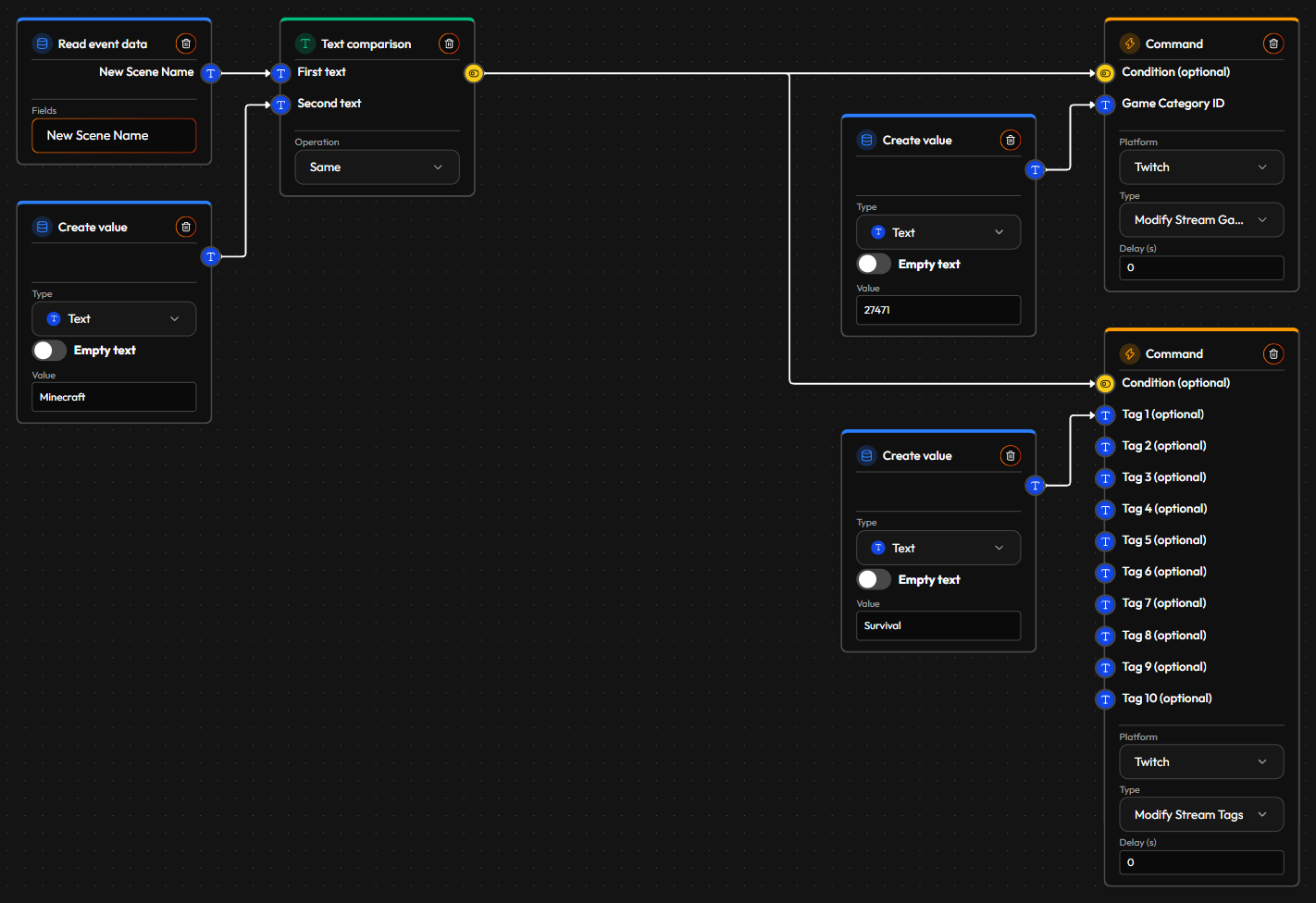Expand Type dropdown in the Survival value node

938,548
